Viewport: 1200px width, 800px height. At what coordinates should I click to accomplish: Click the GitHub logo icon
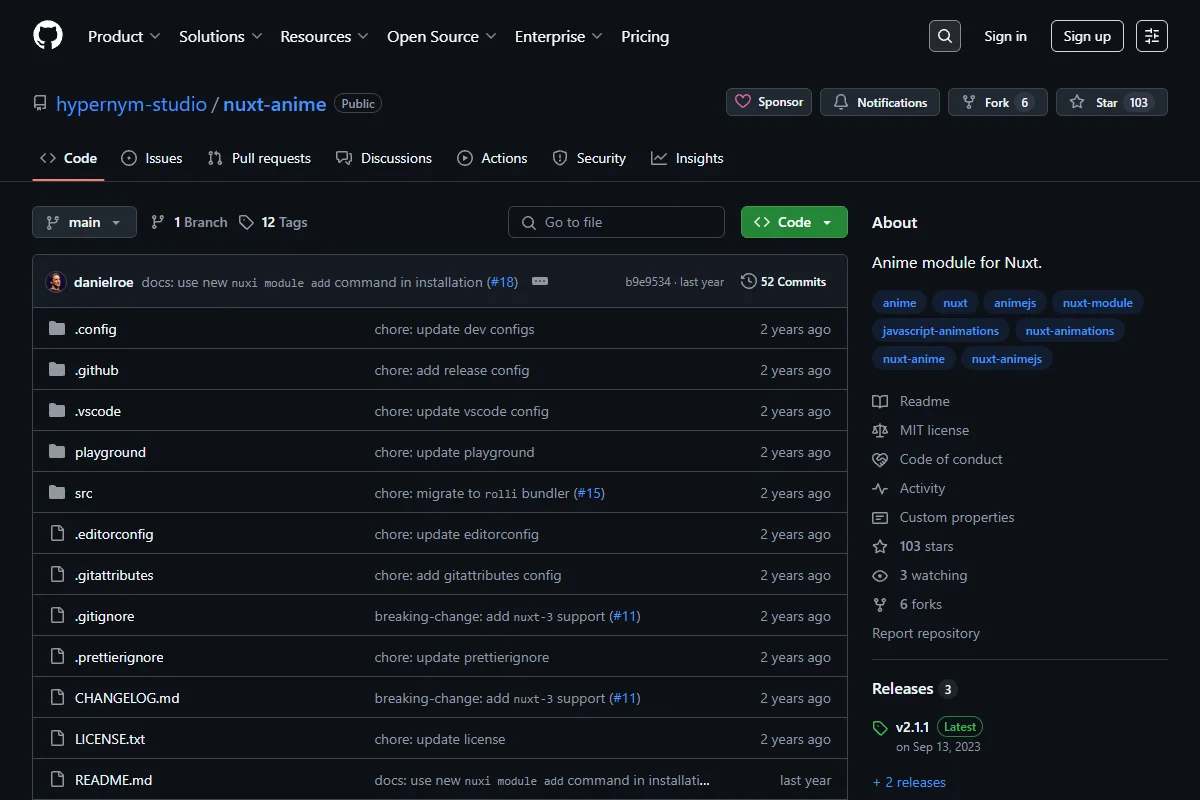[x=48, y=36]
